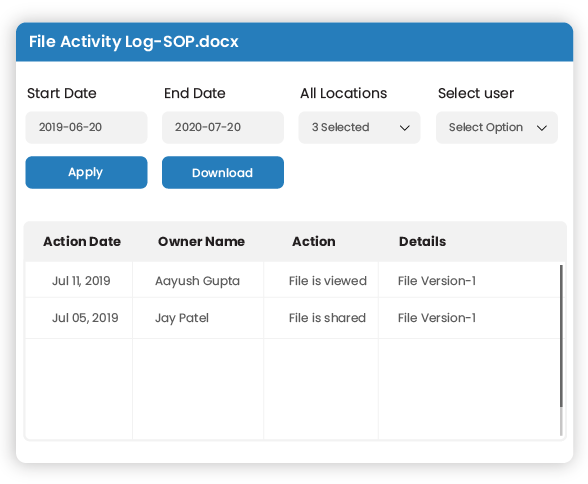Image resolution: width=588 pixels, height=484 pixels.
Task: Click the Action column header
Action: pyautogui.click(x=314, y=241)
